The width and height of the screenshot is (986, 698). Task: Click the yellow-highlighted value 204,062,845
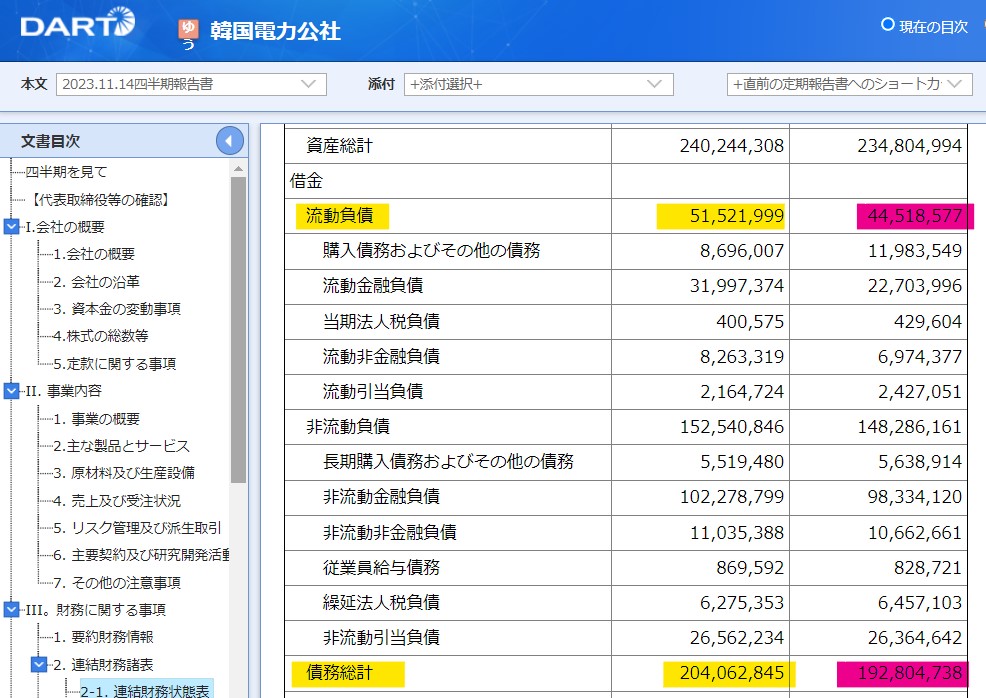point(731,672)
